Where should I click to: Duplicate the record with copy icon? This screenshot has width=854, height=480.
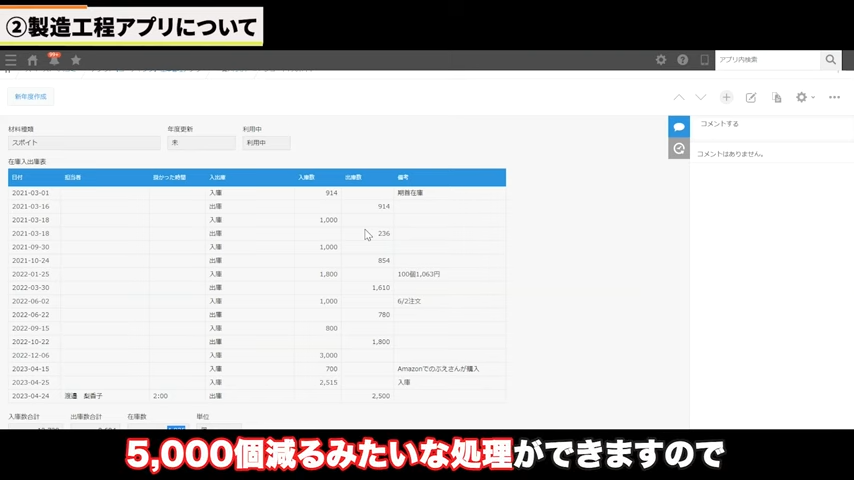pyautogui.click(x=777, y=98)
